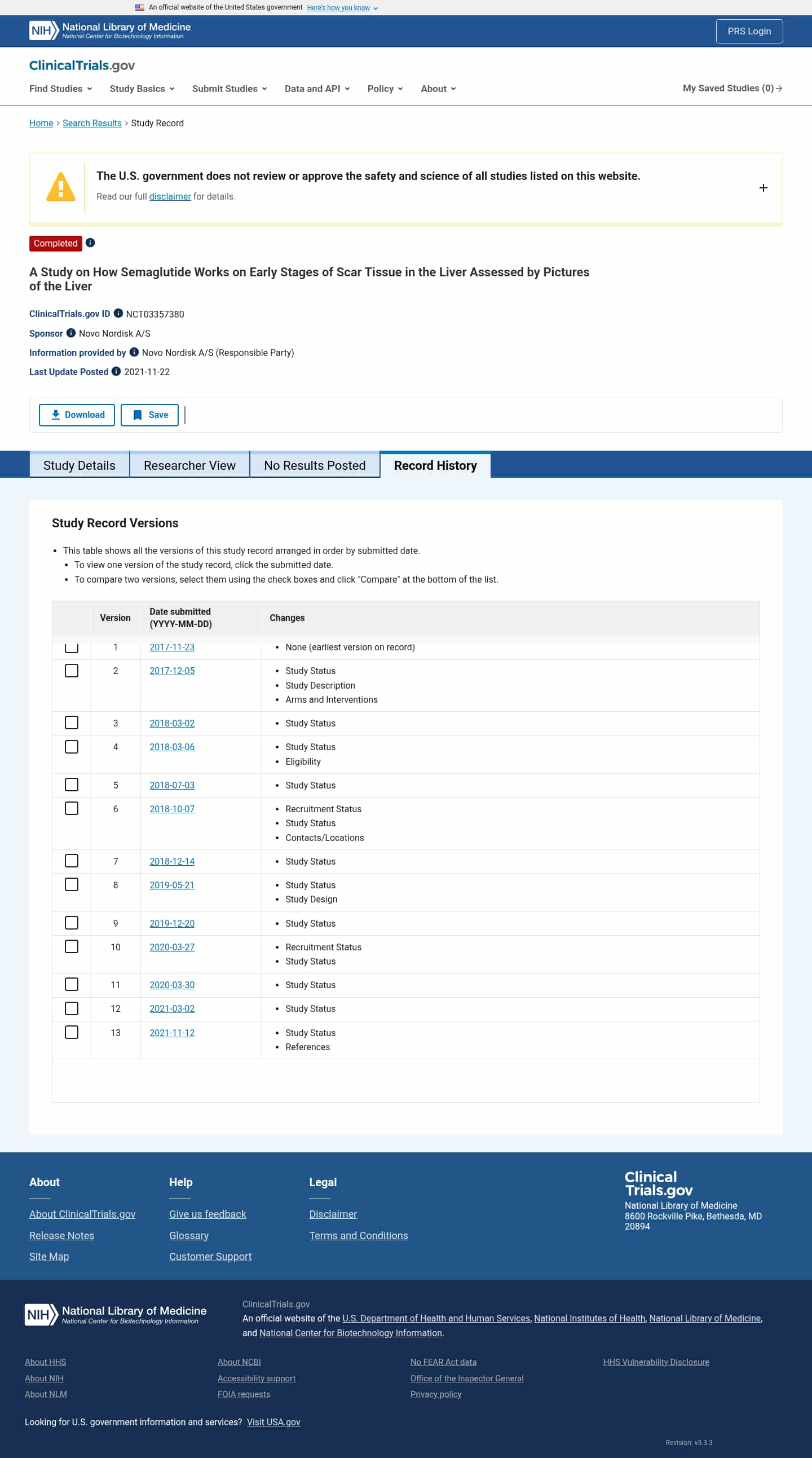Click the info icon next to Last Update Posted
Screen dimensions: 812x1458
[x=116, y=371]
